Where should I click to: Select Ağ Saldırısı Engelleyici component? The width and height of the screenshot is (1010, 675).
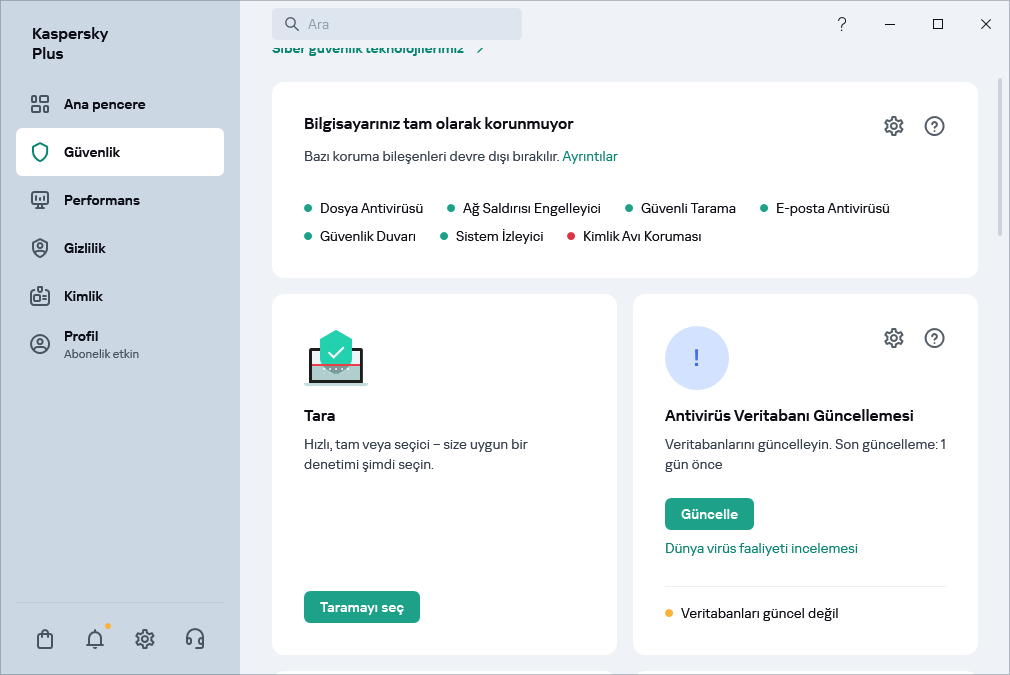pos(524,208)
